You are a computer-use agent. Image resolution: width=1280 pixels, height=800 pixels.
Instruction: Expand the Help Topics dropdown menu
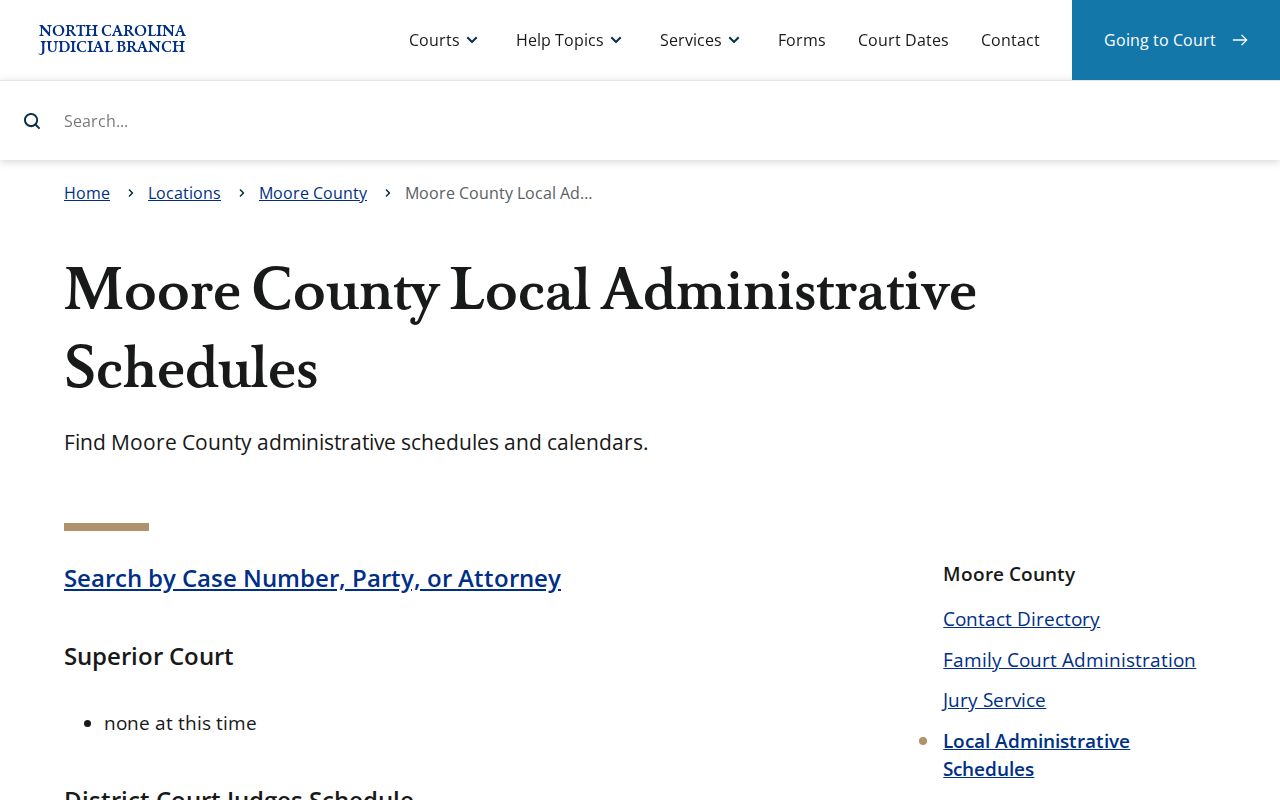[x=570, y=40]
